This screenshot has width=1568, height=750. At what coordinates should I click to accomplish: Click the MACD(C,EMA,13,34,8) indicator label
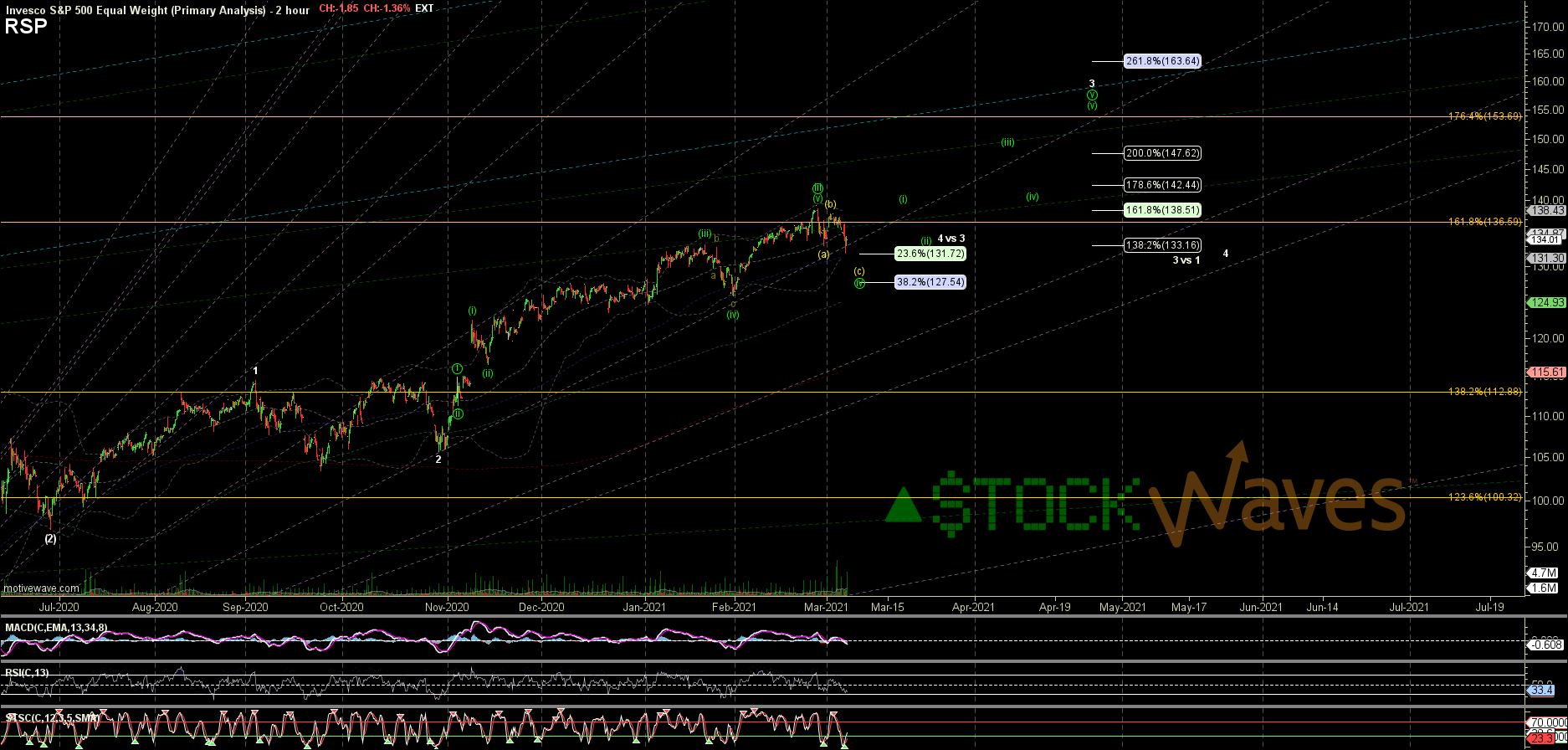point(55,627)
